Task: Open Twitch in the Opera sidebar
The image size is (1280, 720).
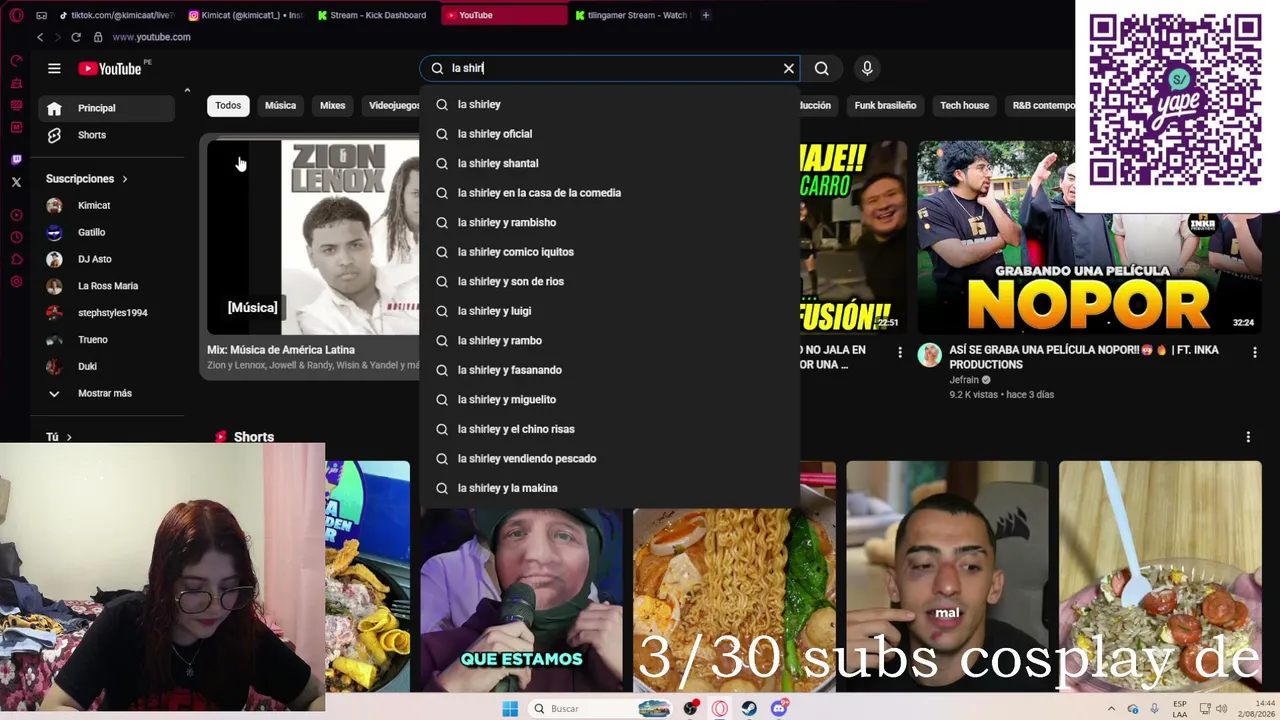Action: click(x=16, y=160)
